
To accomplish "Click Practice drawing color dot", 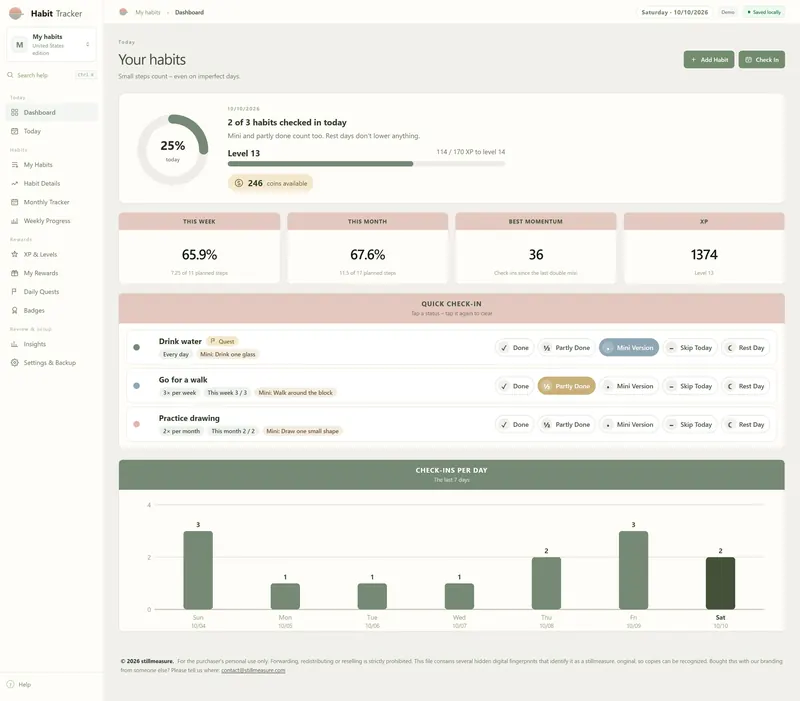I will tap(136, 424).
